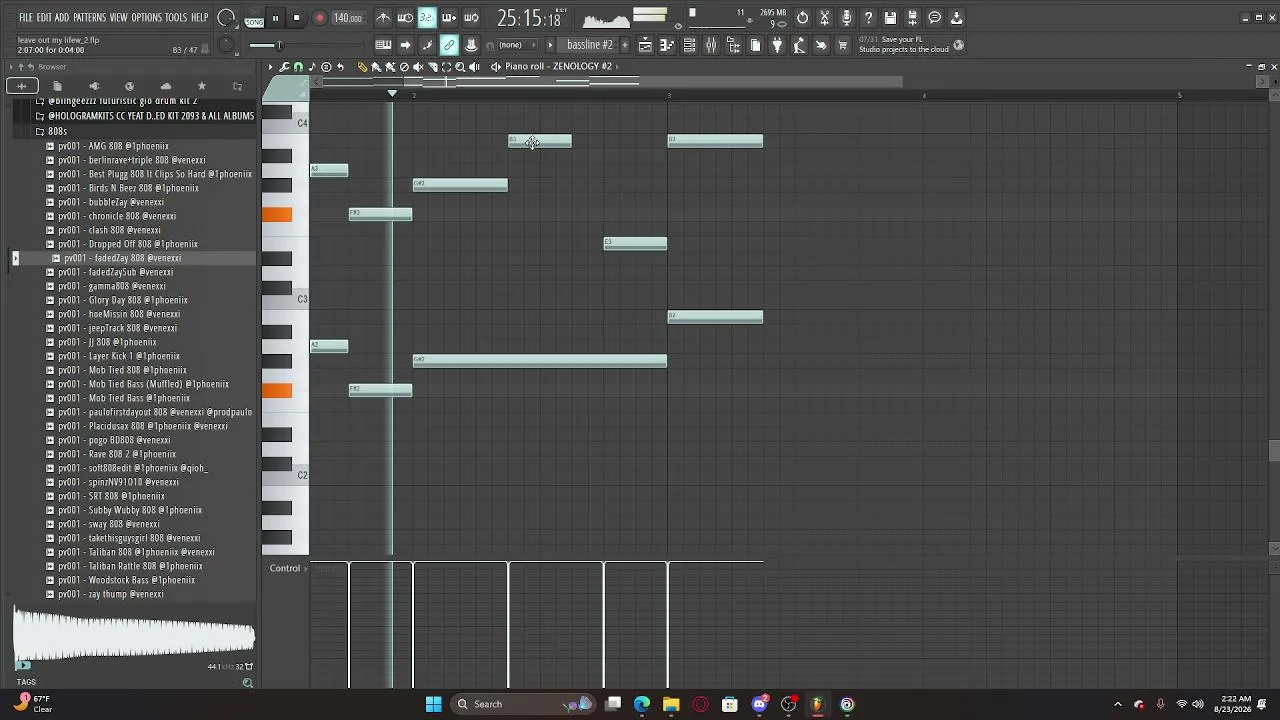Image resolution: width=1280 pixels, height=720 pixels.
Task: Toggle the multilink to controllers hat icon
Action: coord(471,45)
